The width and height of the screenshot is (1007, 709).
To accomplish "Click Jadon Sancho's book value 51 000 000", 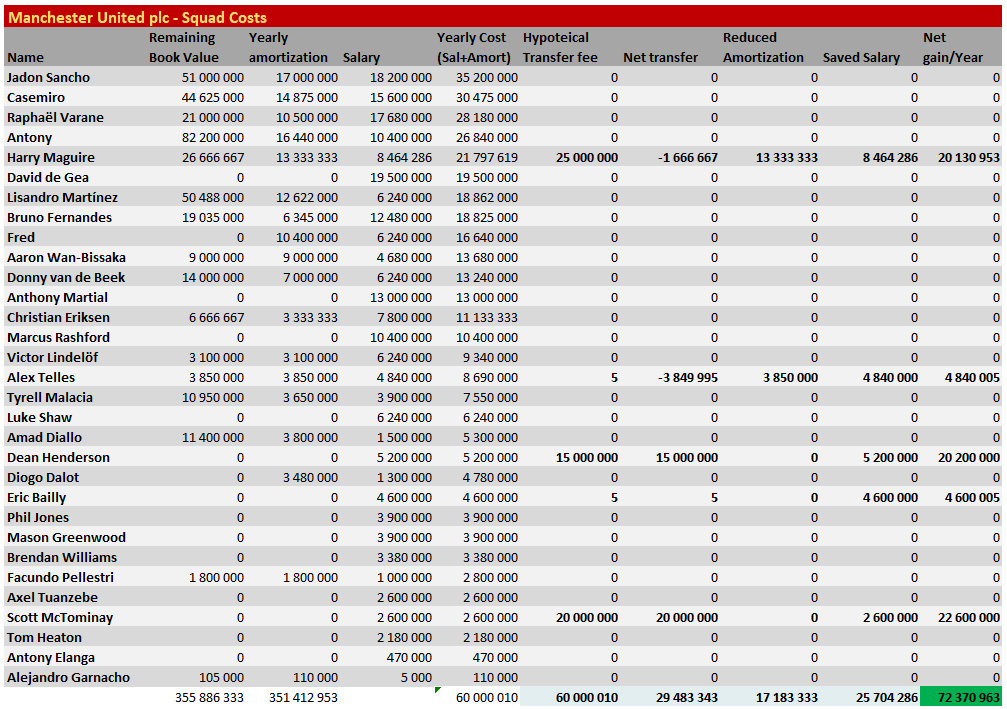I will tap(213, 78).
